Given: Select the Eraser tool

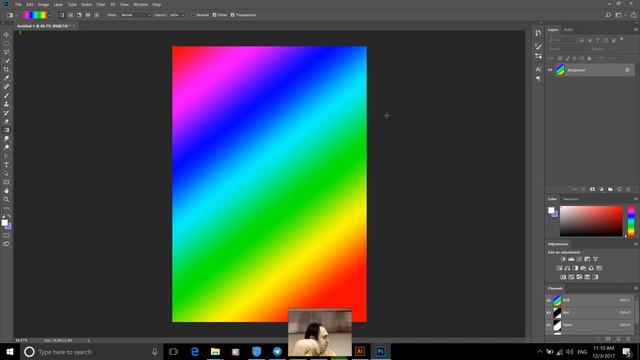Looking at the screenshot, I should 6,121.
